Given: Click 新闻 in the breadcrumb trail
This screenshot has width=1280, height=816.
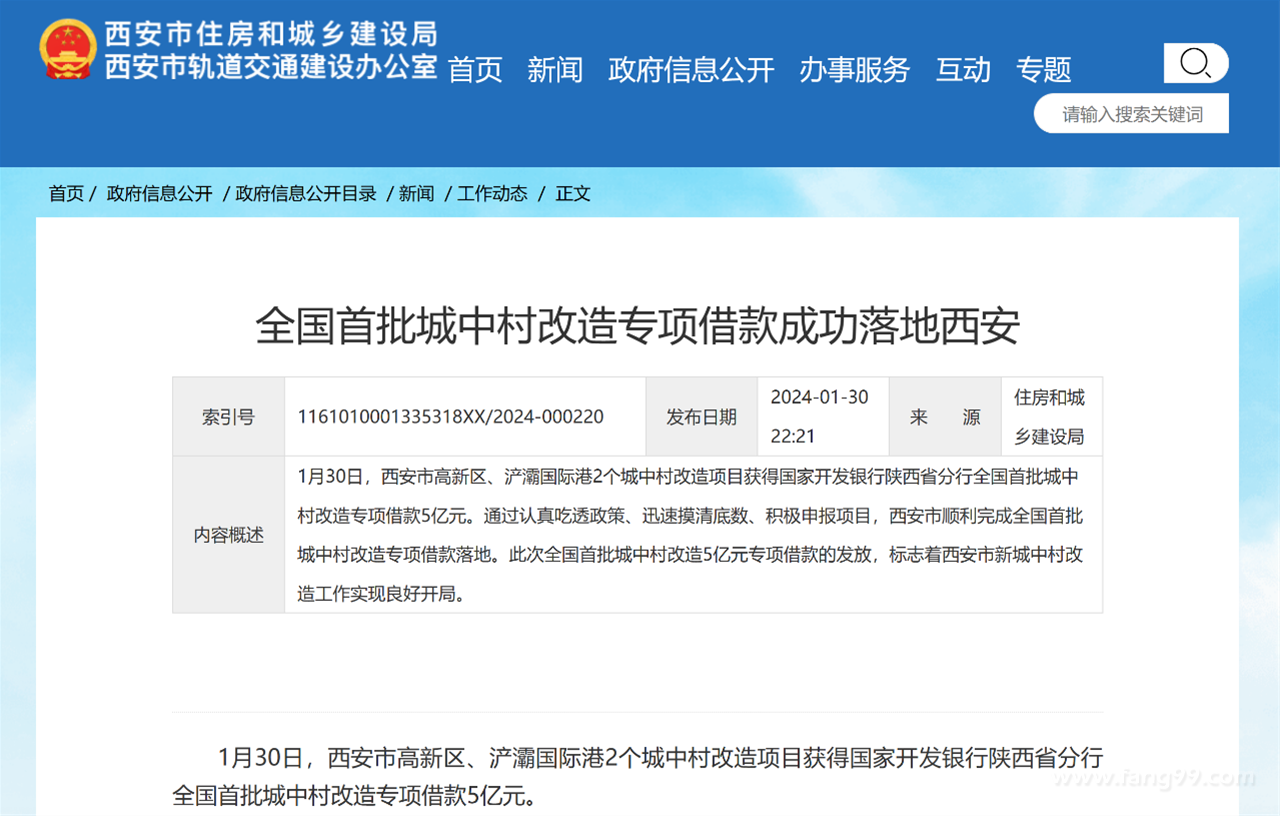Looking at the screenshot, I should pyautogui.click(x=416, y=194).
